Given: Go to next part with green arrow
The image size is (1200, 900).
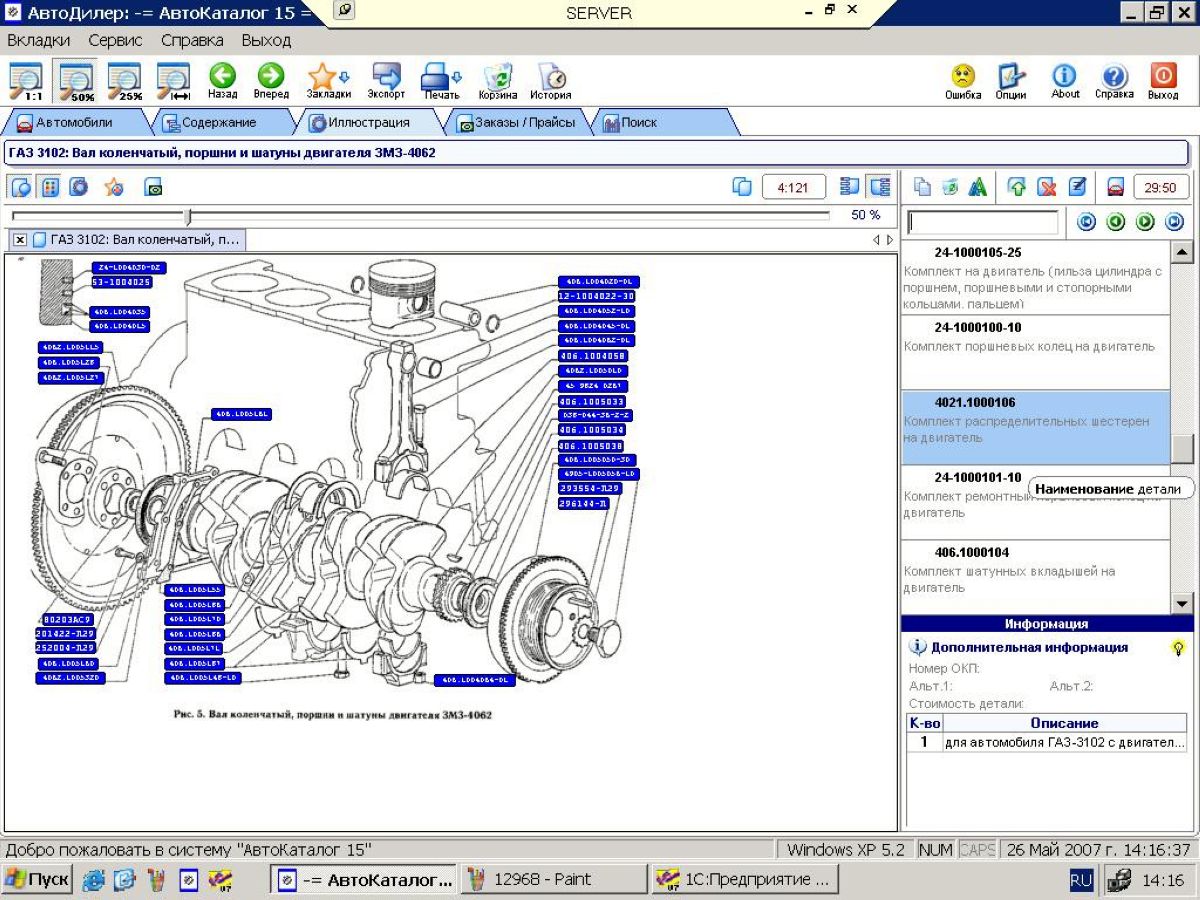Looking at the screenshot, I should pyautogui.click(x=1145, y=222).
